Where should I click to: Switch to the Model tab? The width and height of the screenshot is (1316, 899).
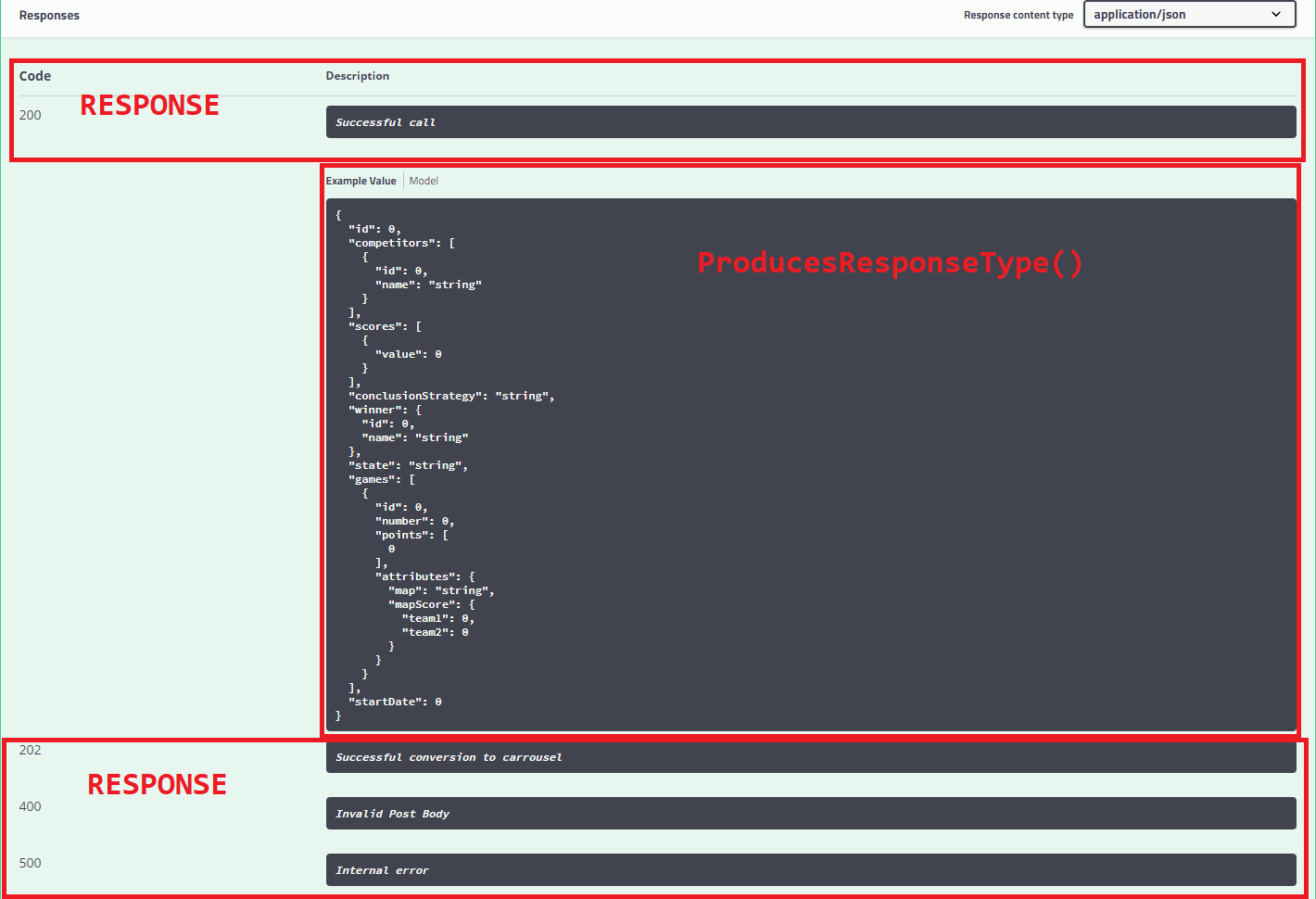click(424, 180)
